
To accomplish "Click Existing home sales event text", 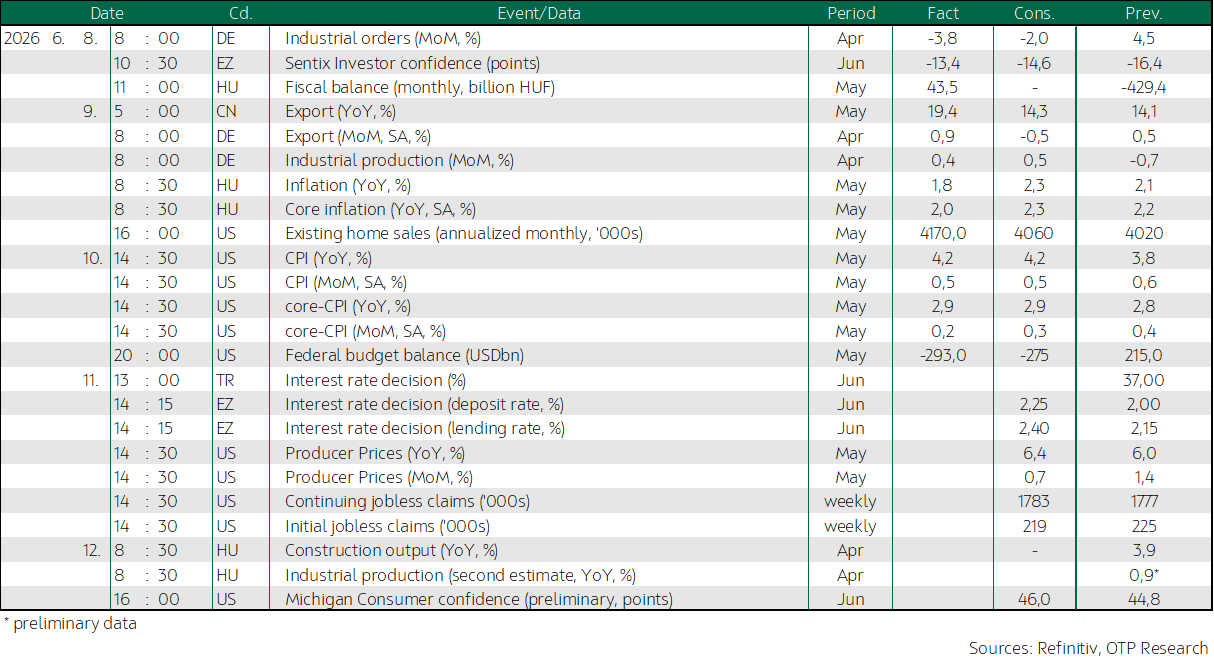I will (464, 233).
